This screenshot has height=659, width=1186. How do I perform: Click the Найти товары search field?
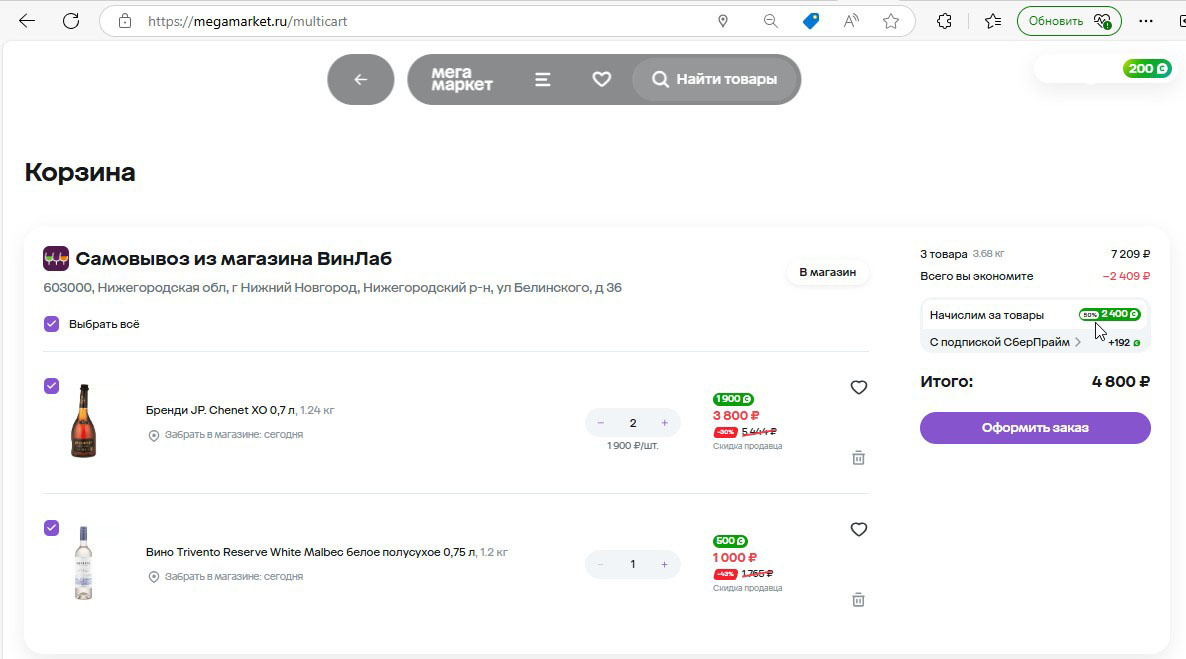pos(716,79)
